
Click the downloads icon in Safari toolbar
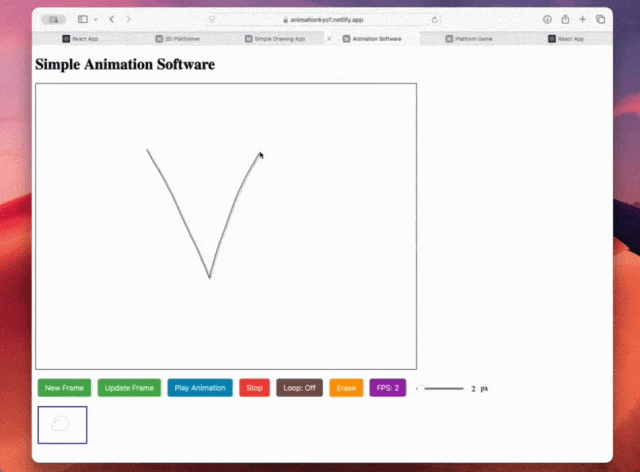(x=547, y=19)
